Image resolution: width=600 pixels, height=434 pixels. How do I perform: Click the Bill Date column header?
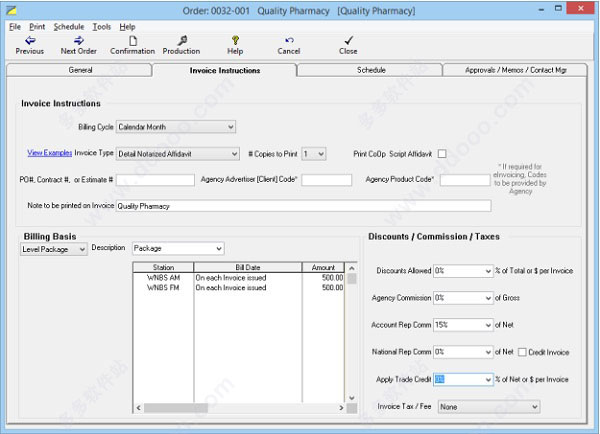coord(248,268)
